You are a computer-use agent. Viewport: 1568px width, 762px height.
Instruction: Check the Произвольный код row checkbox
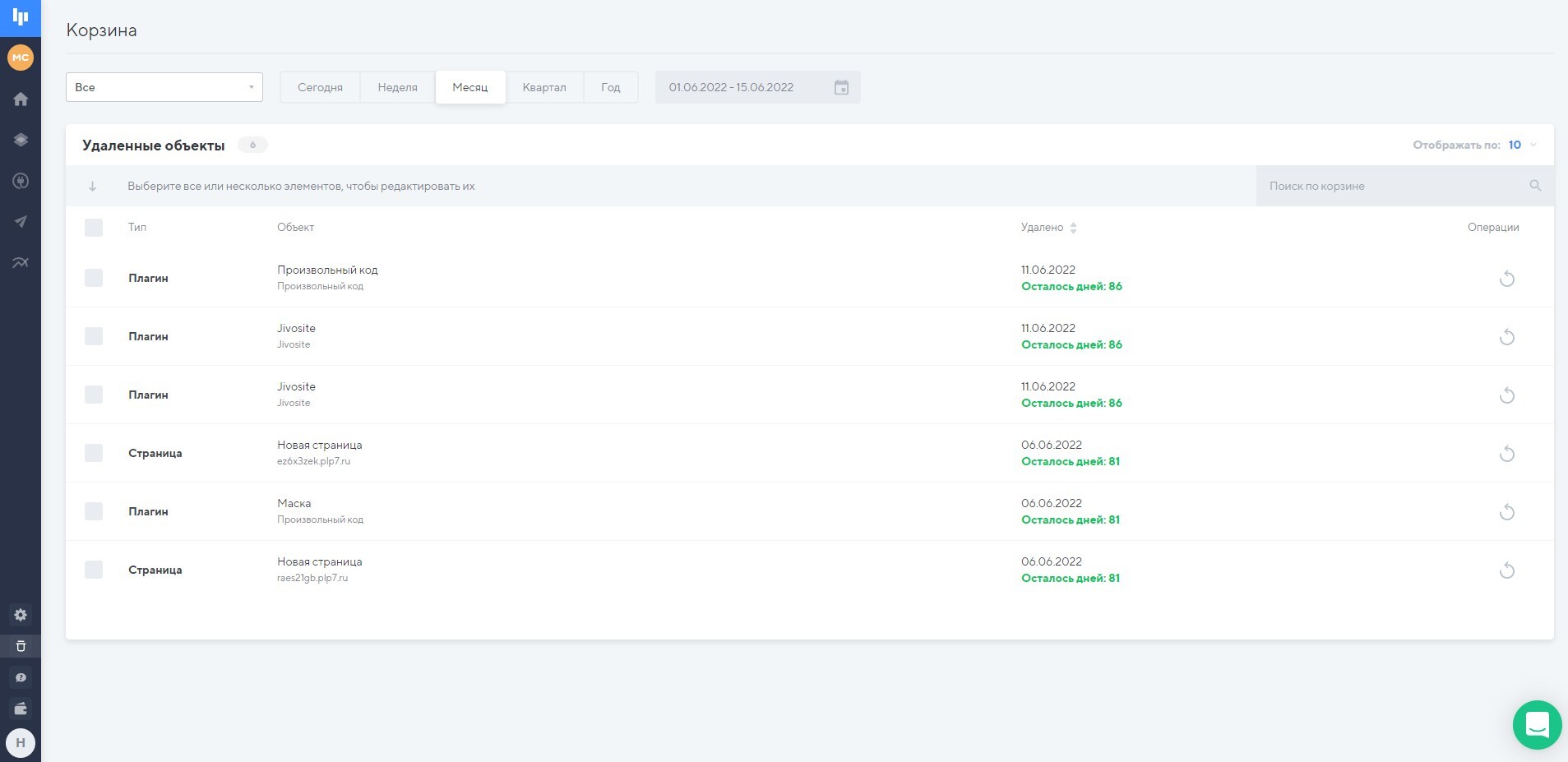pos(94,278)
